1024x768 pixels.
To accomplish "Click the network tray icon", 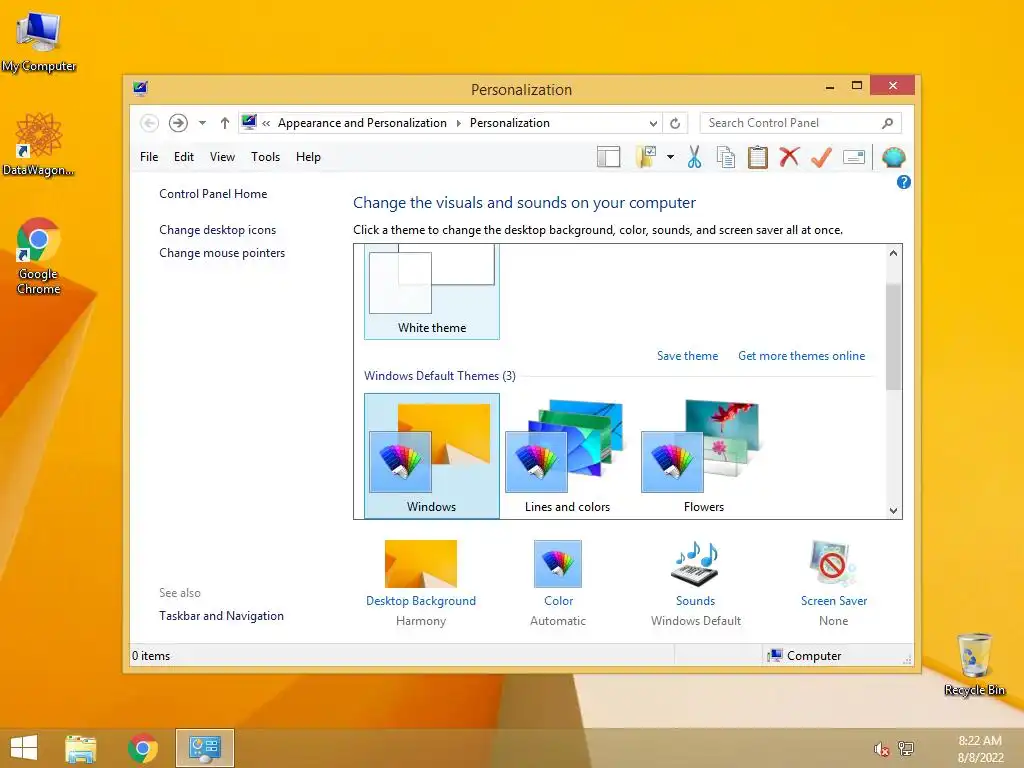I will pyautogui.click(x=906, y=748).
